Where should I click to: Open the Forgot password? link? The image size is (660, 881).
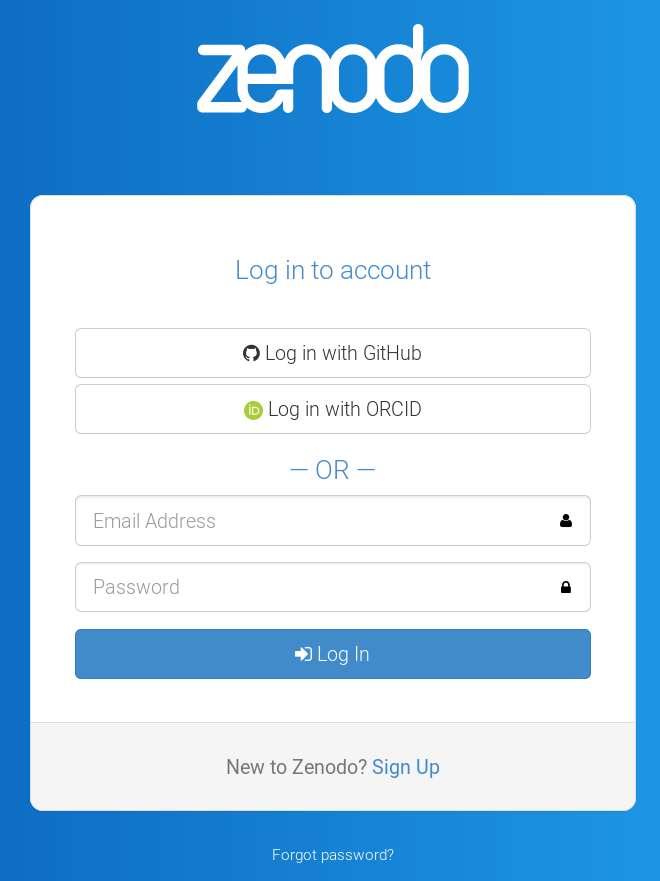pyautogui.click(x=333, y=855)
